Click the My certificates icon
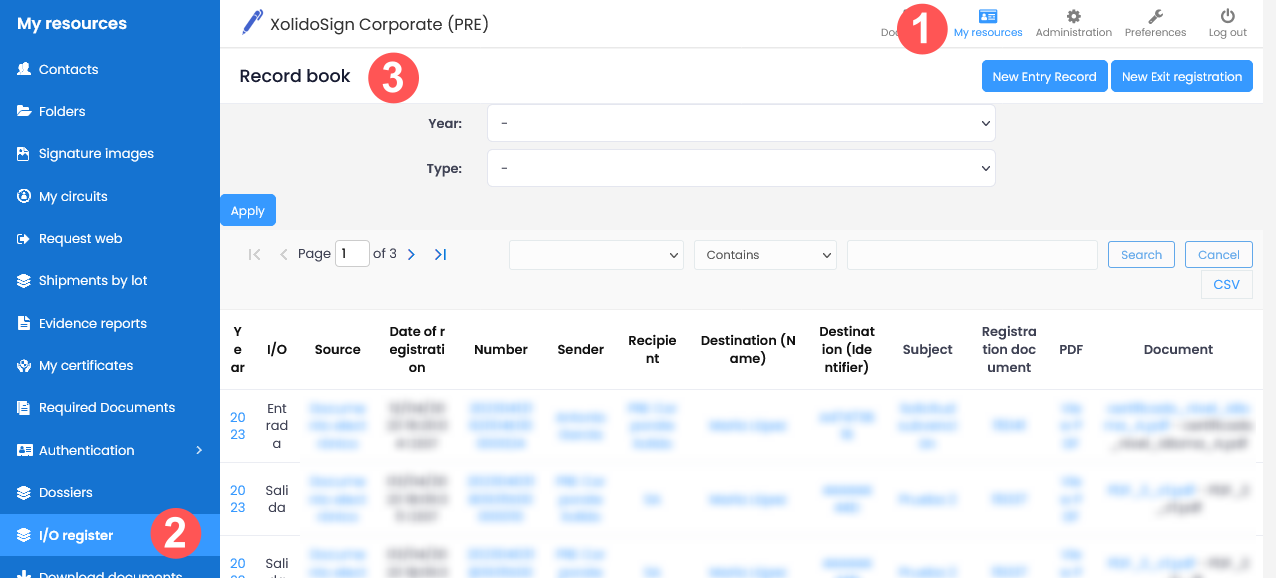Screen dimensions: 1276x578 pos(24,365)
